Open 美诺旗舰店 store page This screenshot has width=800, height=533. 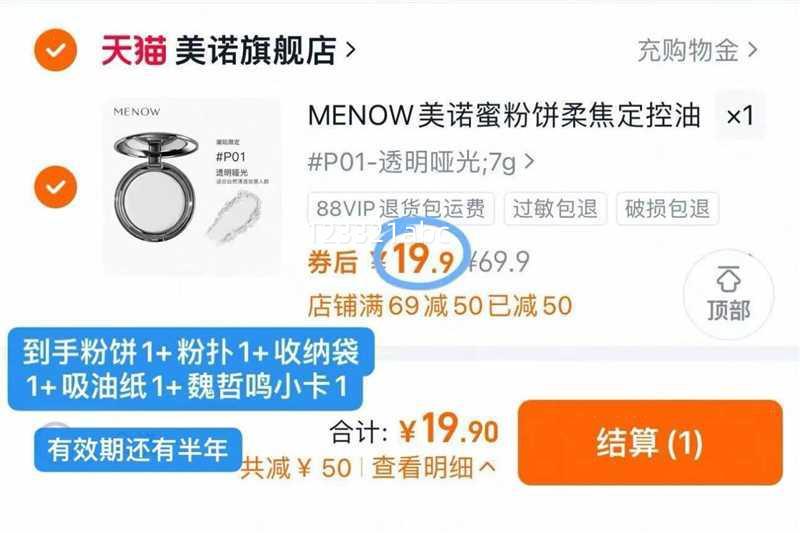(x=256, y=50)
